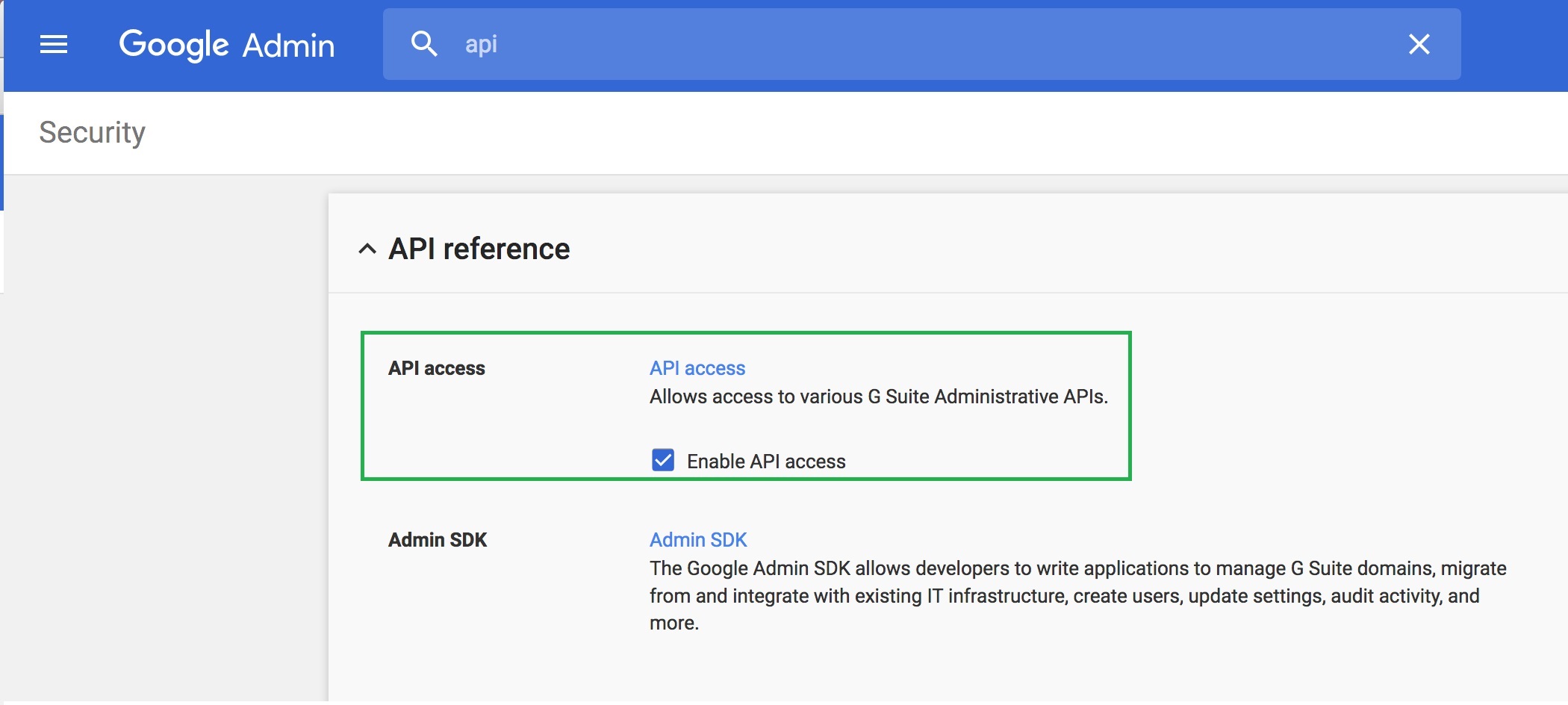Click the Google Admin SDK description paragraph
The height and width of the screenshot is (705, 1568).
(x=1078, y=595)
